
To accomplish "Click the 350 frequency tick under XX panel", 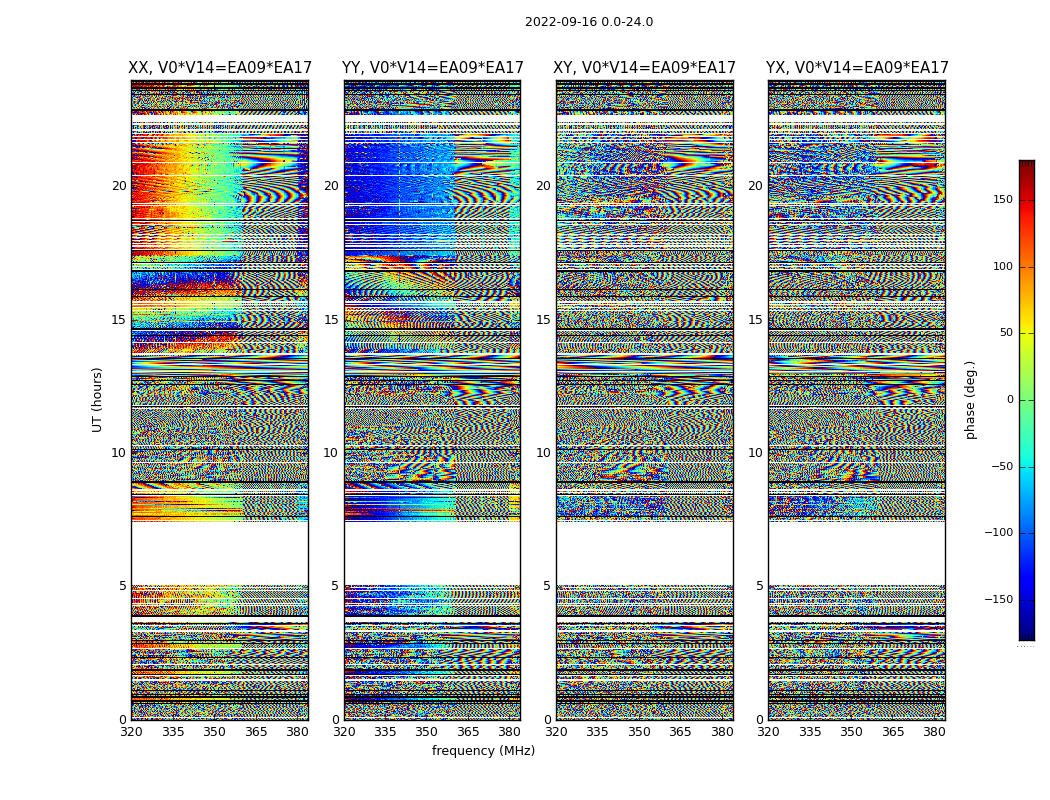I will tap(214, 732).
